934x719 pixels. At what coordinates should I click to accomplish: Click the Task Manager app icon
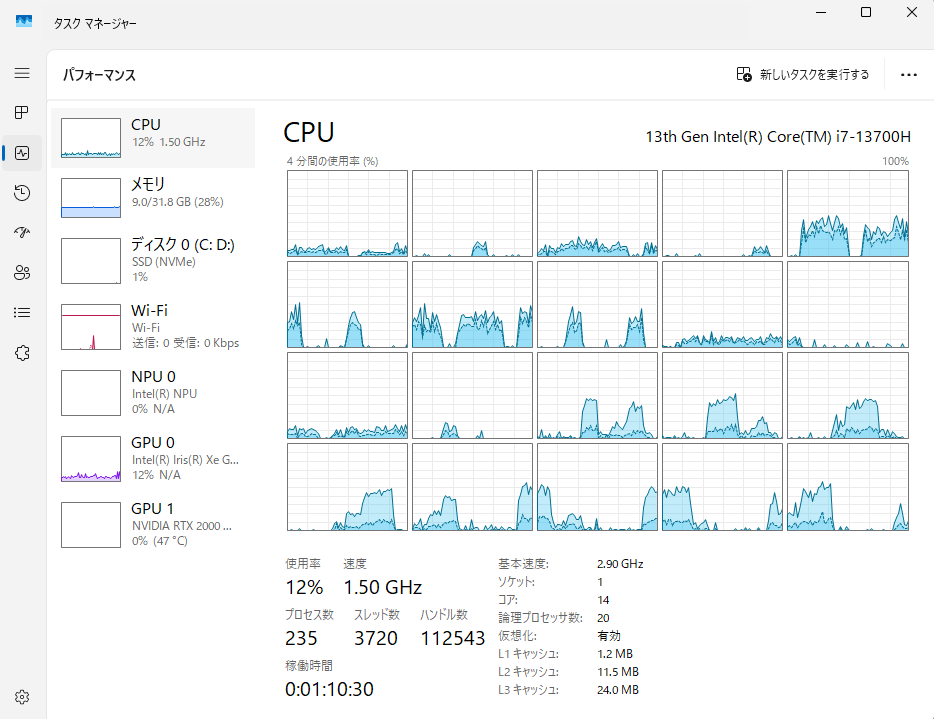[24, 22]
